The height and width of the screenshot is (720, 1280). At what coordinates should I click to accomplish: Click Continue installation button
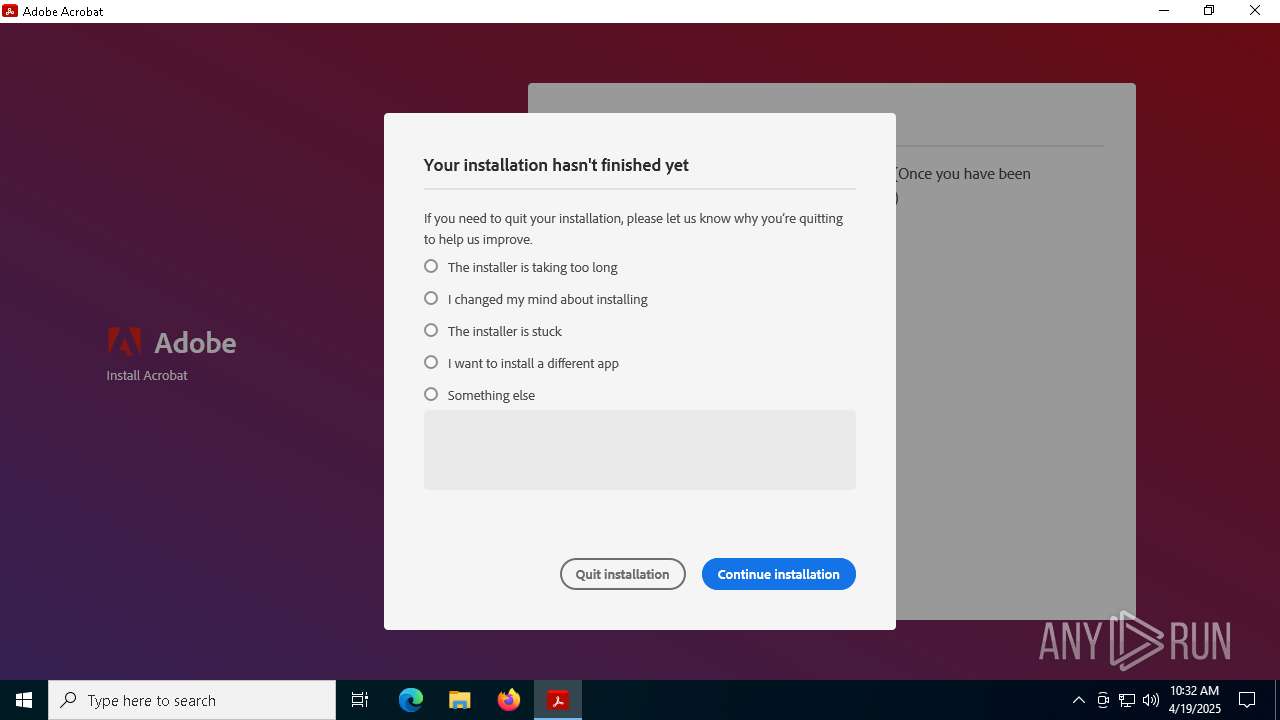(x=779, y=574)
